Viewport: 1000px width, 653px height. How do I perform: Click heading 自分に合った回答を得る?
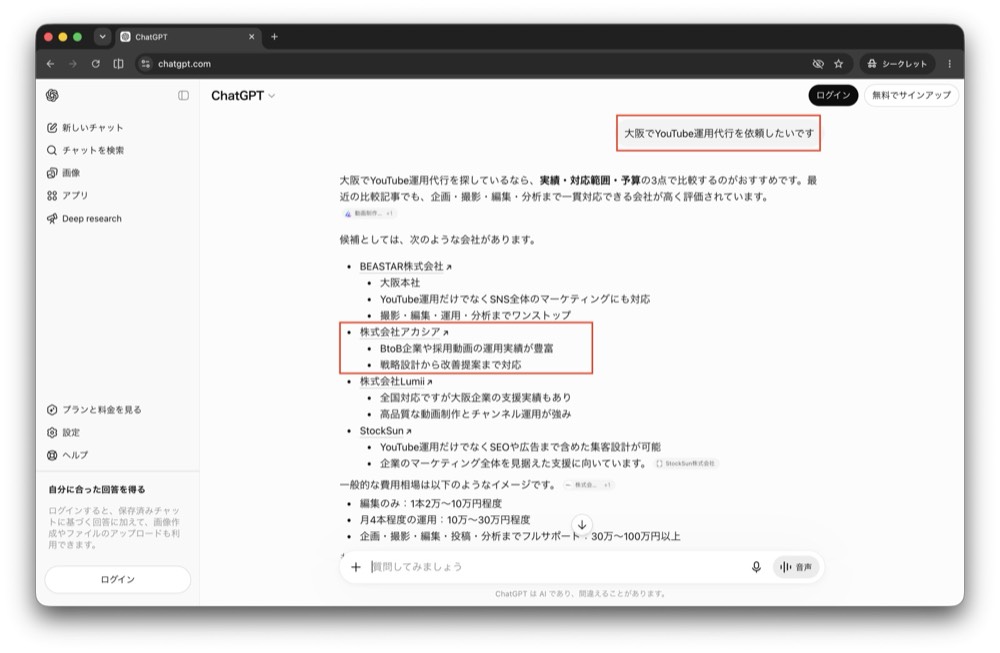pos(97,489)
